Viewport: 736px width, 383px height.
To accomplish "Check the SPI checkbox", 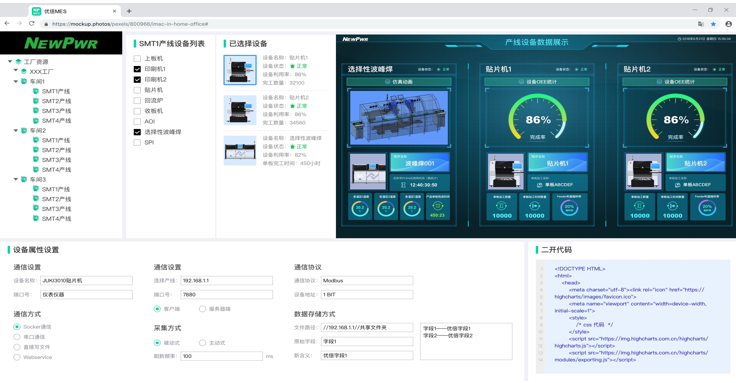I will pos(137,143).
